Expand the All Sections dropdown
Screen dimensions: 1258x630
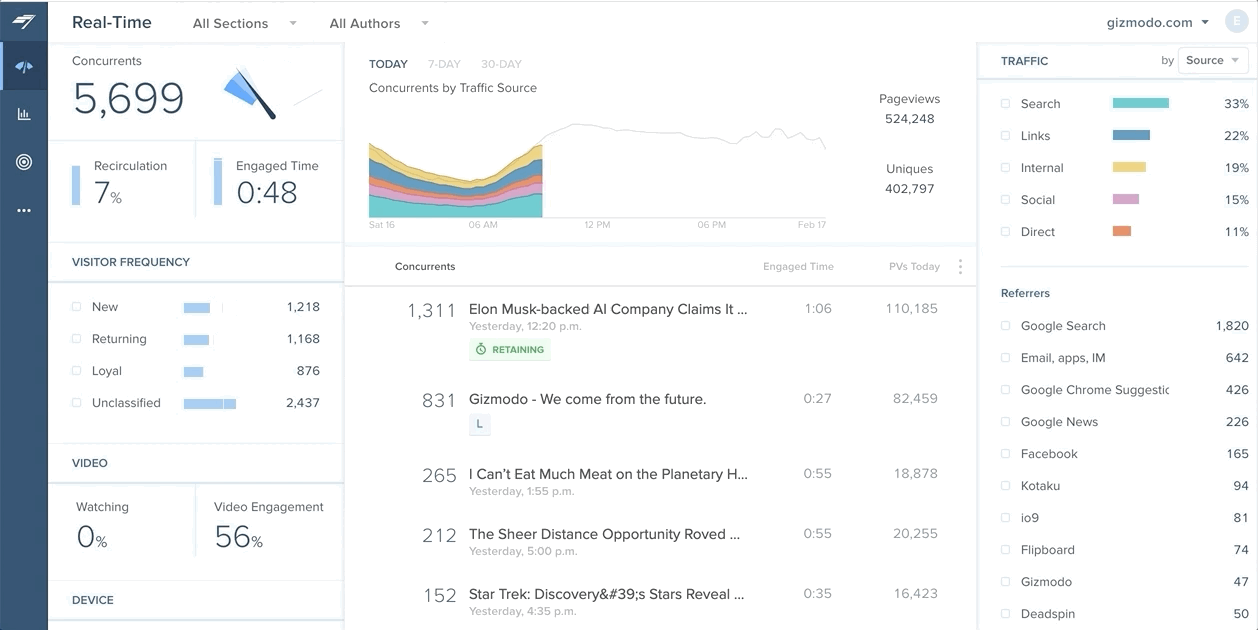pos(244,23)
